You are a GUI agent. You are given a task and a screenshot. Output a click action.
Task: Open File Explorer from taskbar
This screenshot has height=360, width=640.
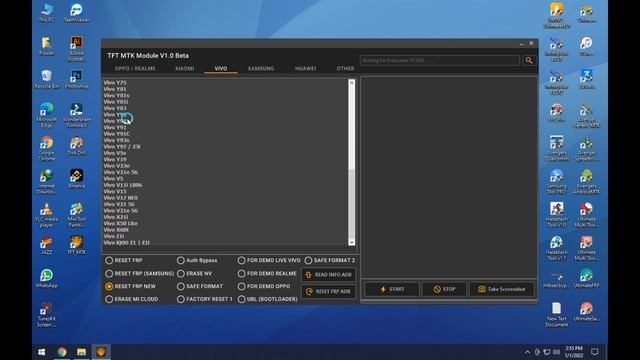82,352
